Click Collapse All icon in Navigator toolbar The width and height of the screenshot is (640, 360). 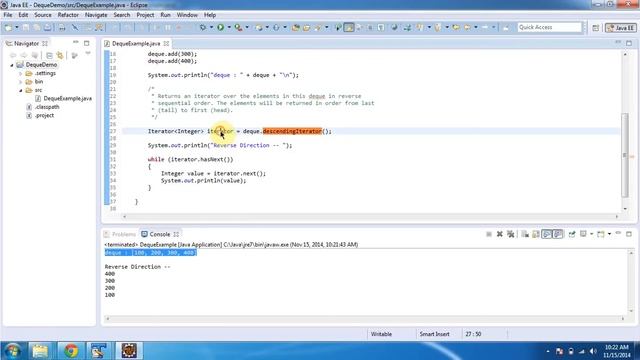click(49, 55)
